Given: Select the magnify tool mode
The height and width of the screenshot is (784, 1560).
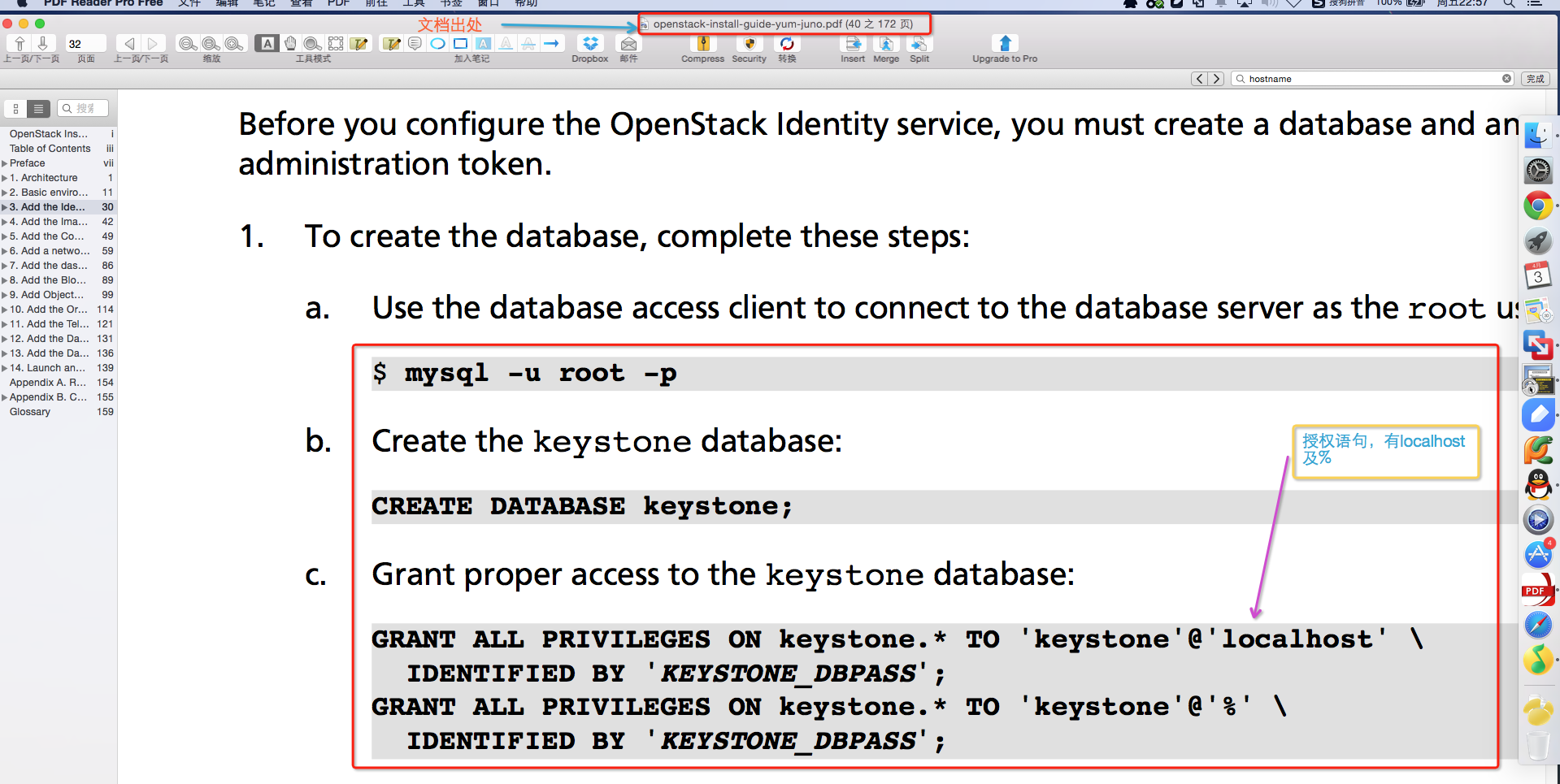Looking at the screenshot, I should pyautogui.click(x=312, y=43).
